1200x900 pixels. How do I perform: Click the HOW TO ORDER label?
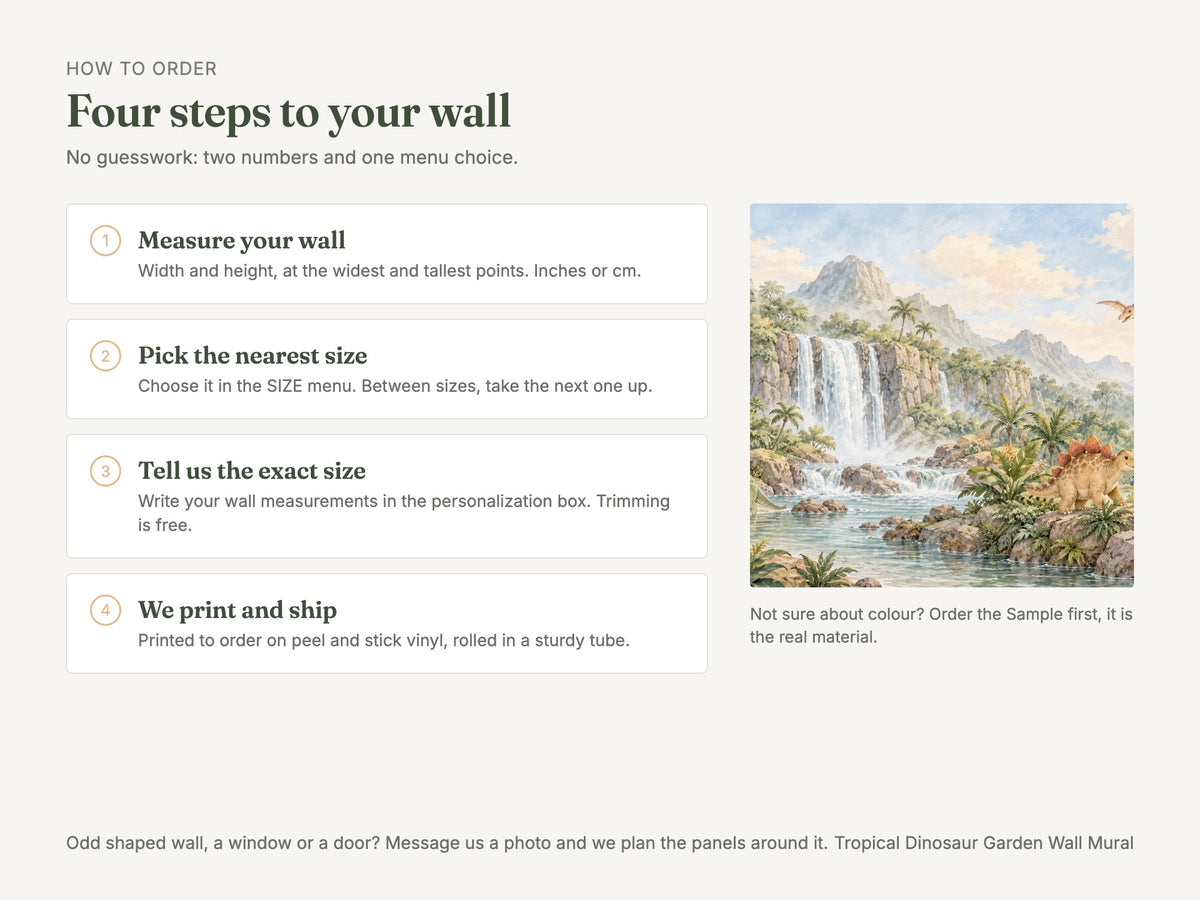click(x=141, y=69)
